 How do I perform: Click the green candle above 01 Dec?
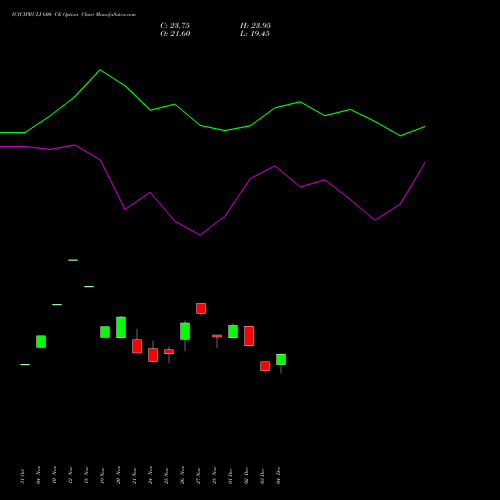[x=233, y=331]
